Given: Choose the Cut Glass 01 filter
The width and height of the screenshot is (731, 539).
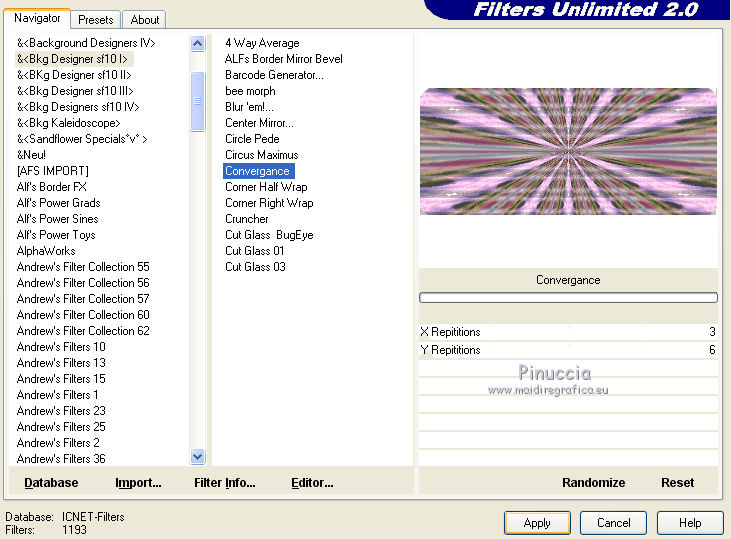Looking at the screenshot, I should click(255, 251).
